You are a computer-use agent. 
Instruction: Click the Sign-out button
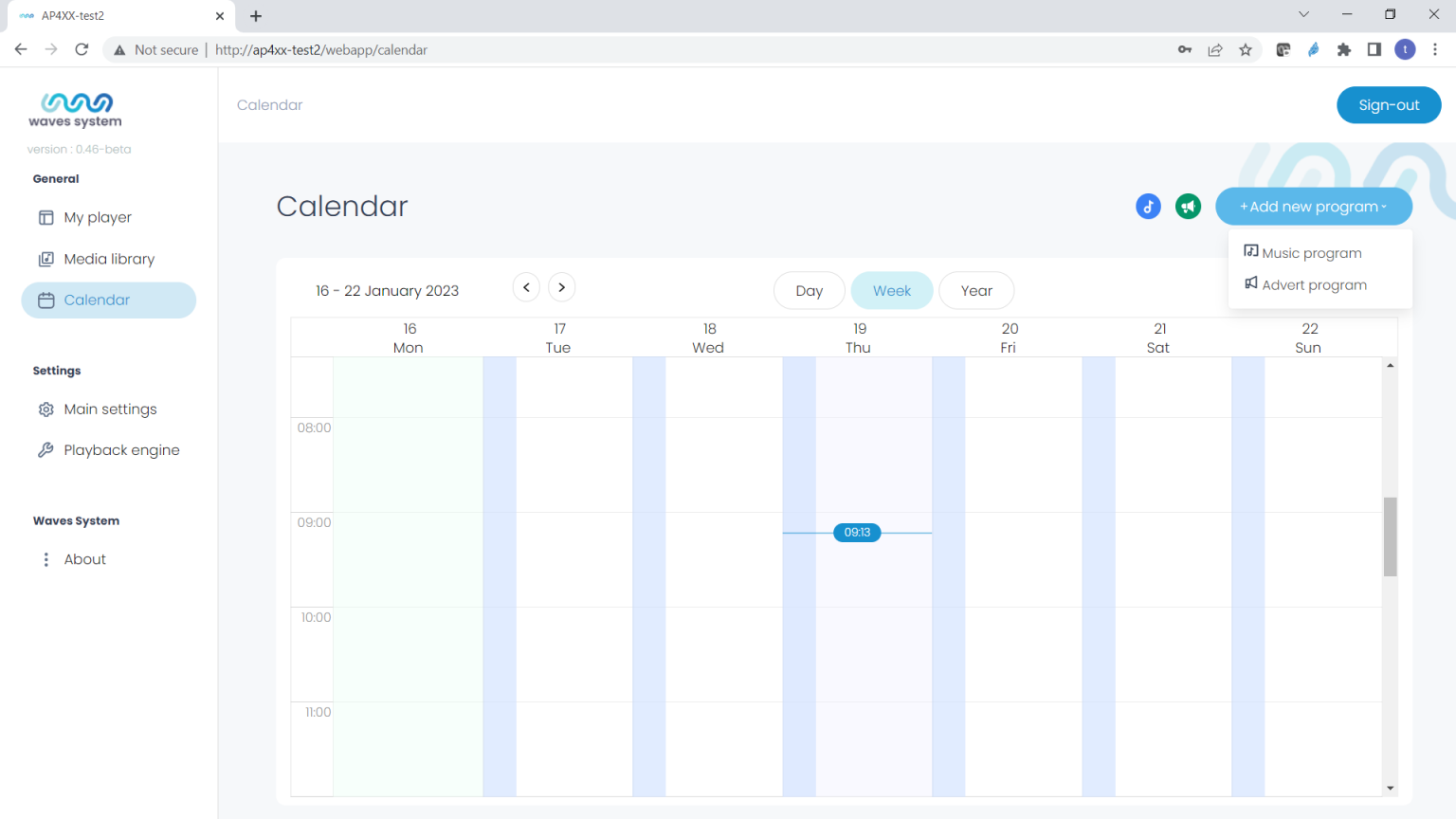1388,105
